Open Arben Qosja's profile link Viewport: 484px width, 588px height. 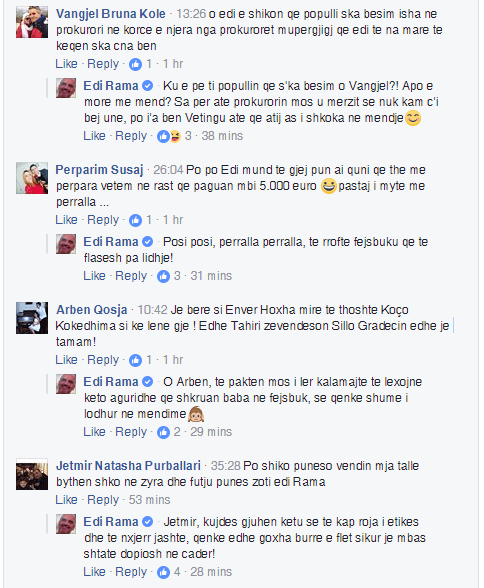[x=92, y=310]
